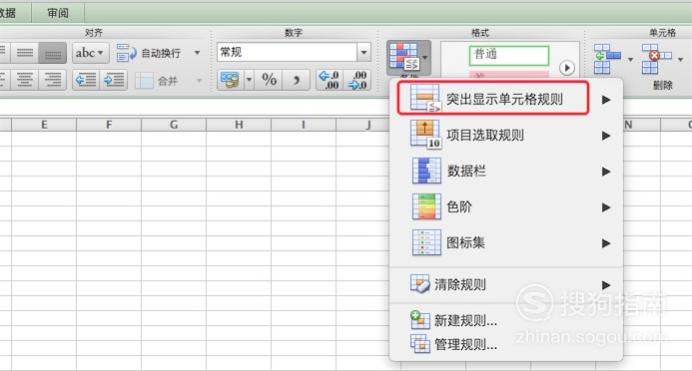This screenshot has height=371, width=692.
Task: Click the decrease decimal icon
Action: pos(357,80)
